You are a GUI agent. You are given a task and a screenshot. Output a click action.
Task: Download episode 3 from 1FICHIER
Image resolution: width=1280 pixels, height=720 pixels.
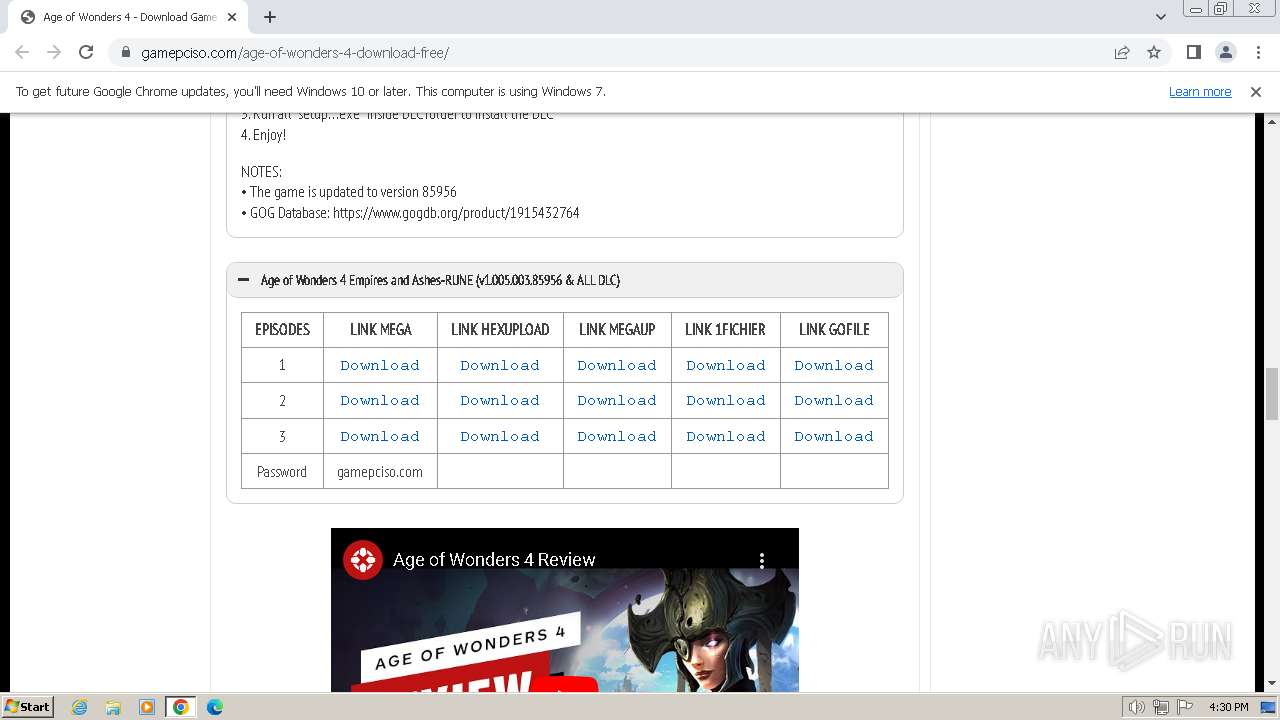726,436
